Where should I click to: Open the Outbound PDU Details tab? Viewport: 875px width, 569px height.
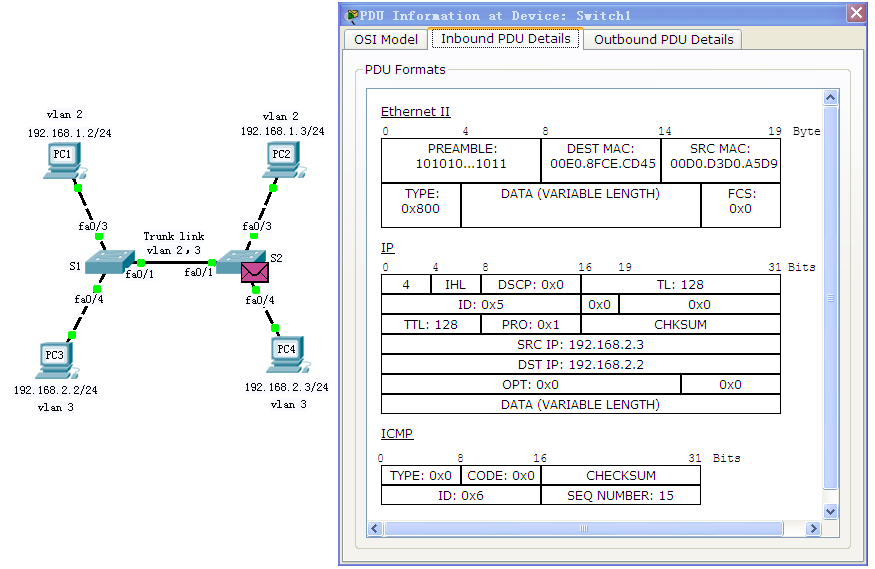click(x=664, y=39)
